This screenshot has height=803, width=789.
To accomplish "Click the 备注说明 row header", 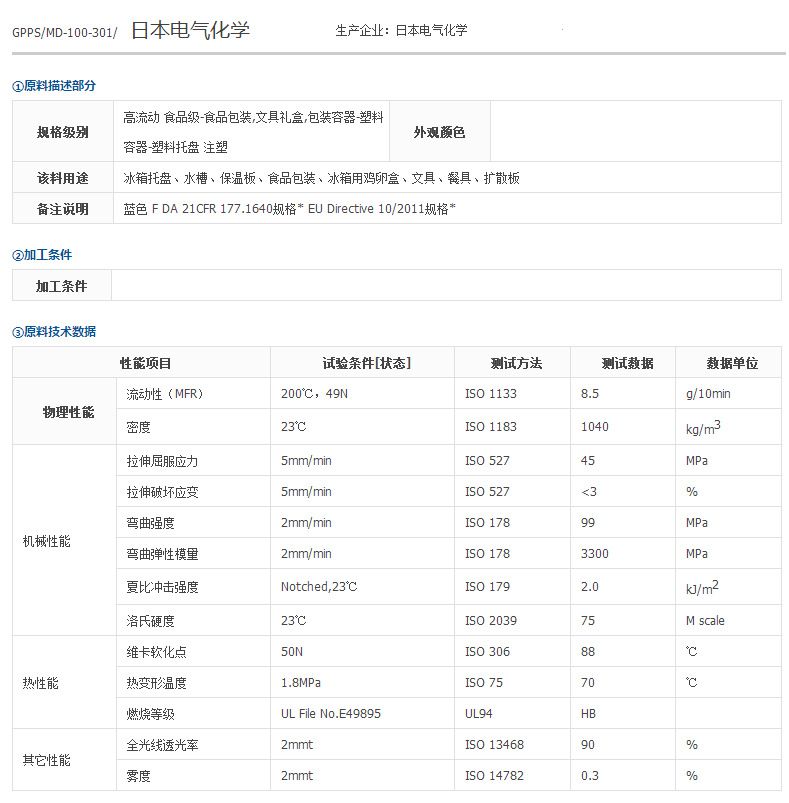I will click(62, 209).
